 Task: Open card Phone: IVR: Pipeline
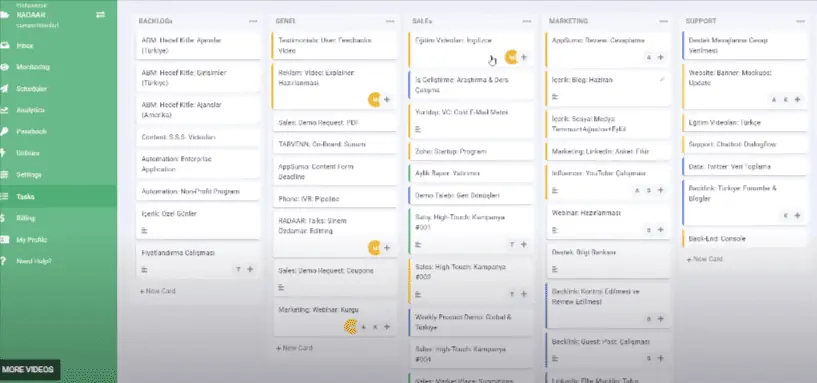pyautogui.click(x=335, y=199)
